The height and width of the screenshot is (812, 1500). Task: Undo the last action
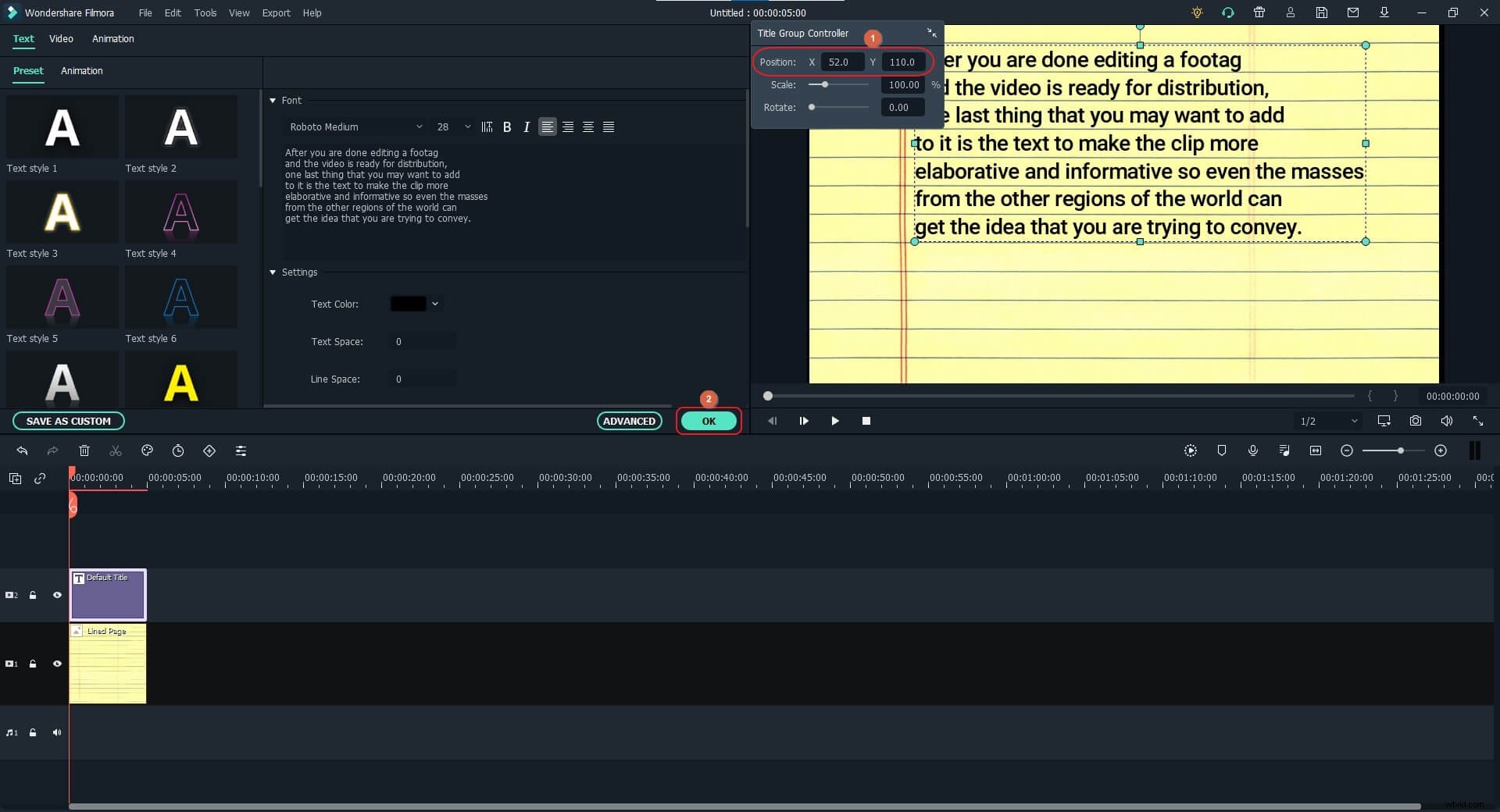pyautogui.click(x=21, y=451)
